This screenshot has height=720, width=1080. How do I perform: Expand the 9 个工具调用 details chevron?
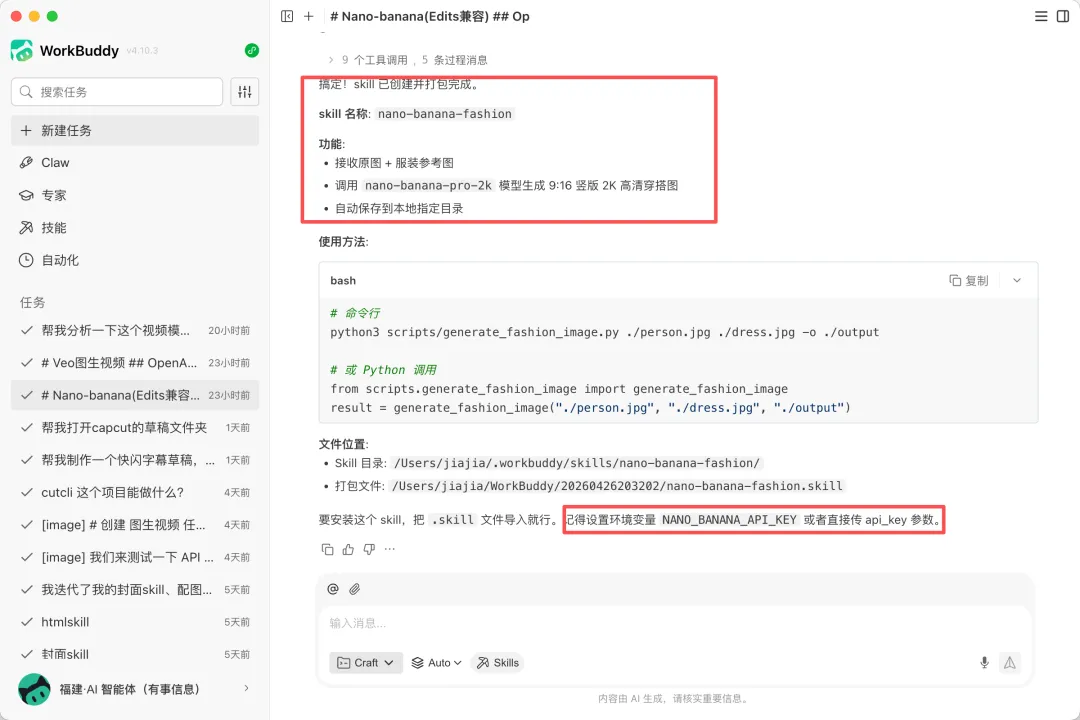tap(331, 60)
